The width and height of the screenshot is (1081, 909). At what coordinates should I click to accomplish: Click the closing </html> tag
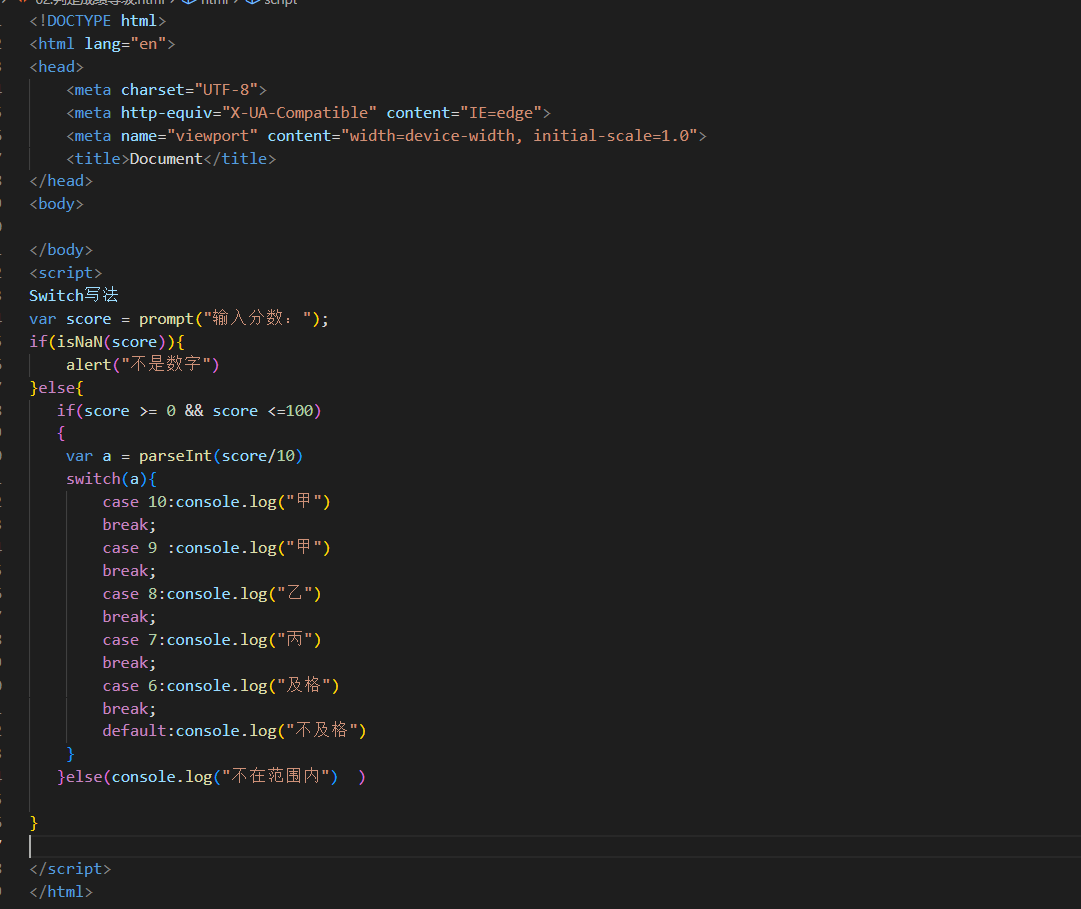pos(61,892)
